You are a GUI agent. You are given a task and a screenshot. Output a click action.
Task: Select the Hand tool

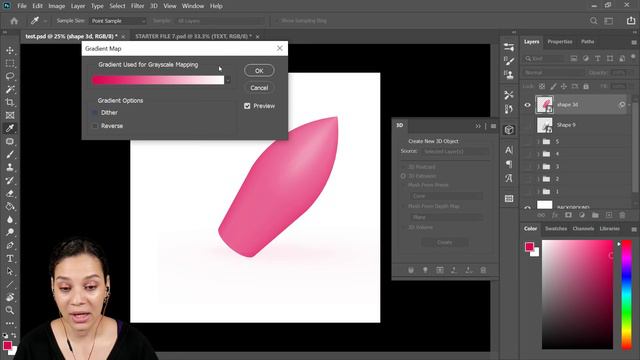tap(10, 297)
